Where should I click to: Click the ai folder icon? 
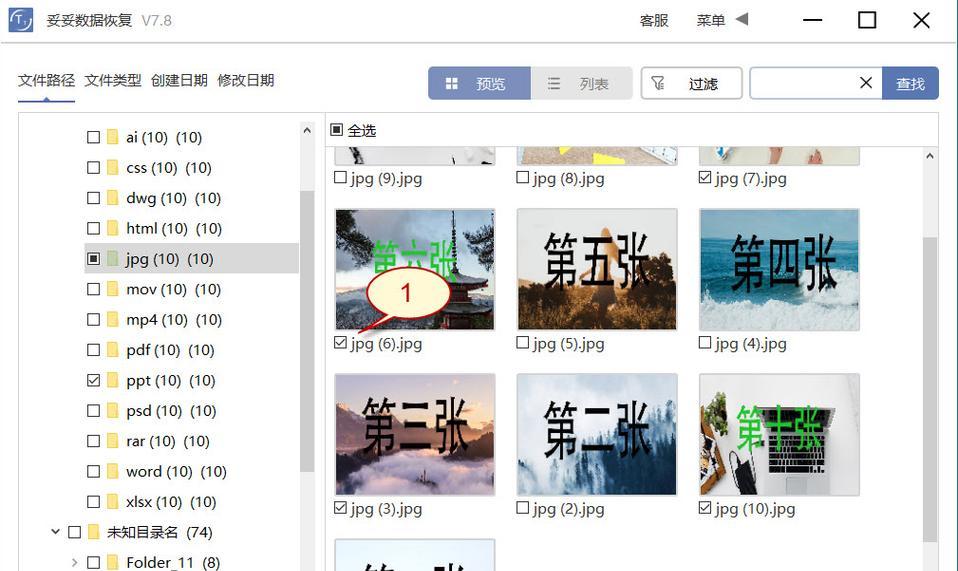pyautogui.click(x=112, y=137)
